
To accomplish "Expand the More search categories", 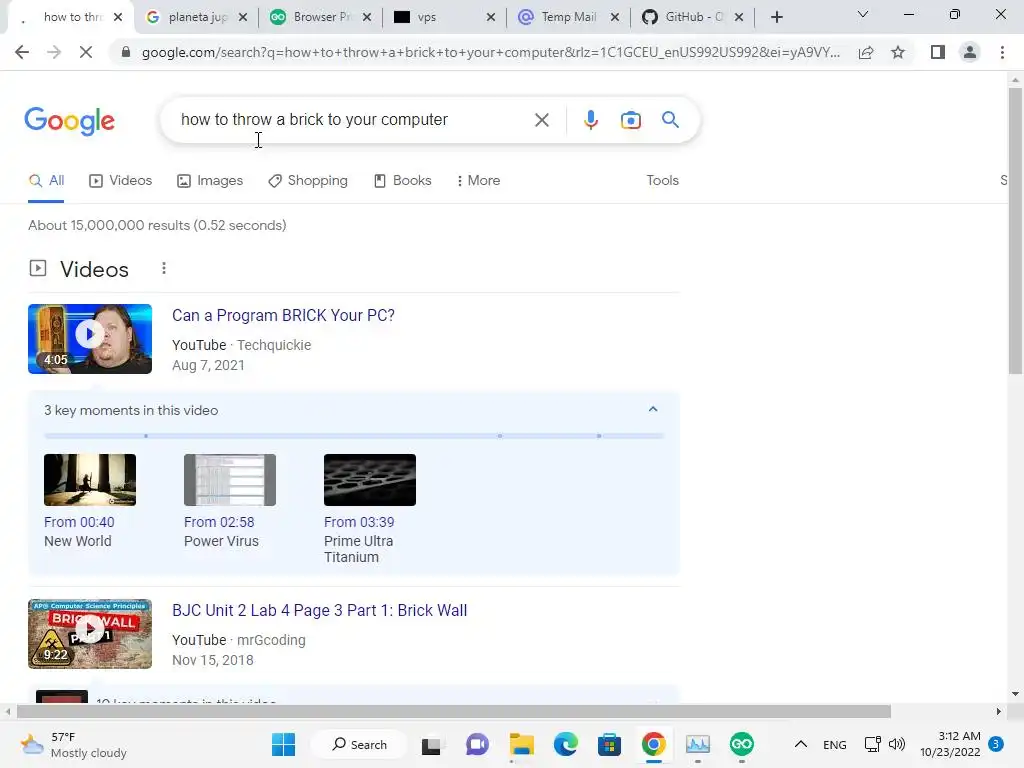I will pos(478,181).
